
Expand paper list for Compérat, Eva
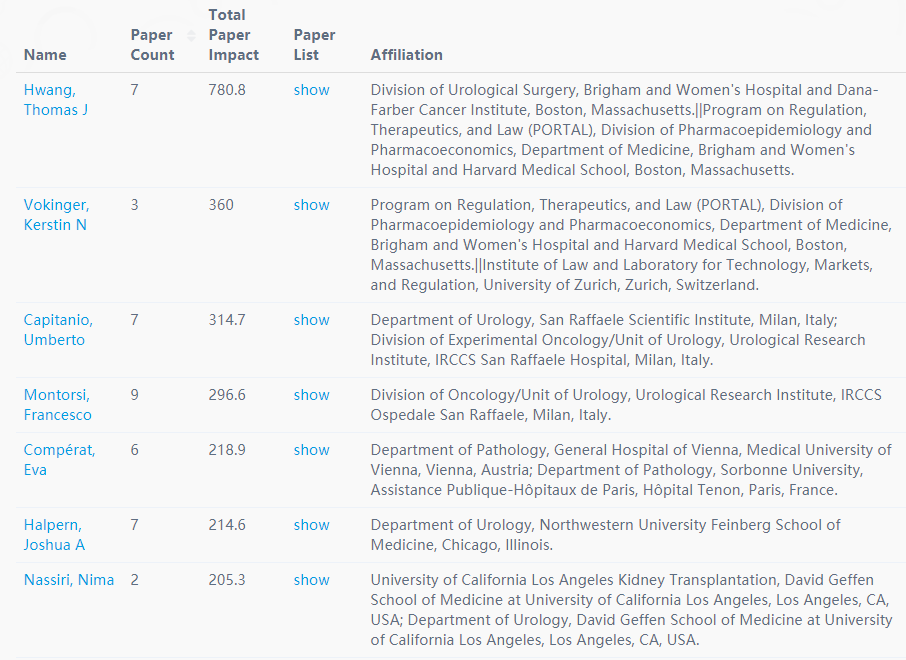(x=311, y=450)
